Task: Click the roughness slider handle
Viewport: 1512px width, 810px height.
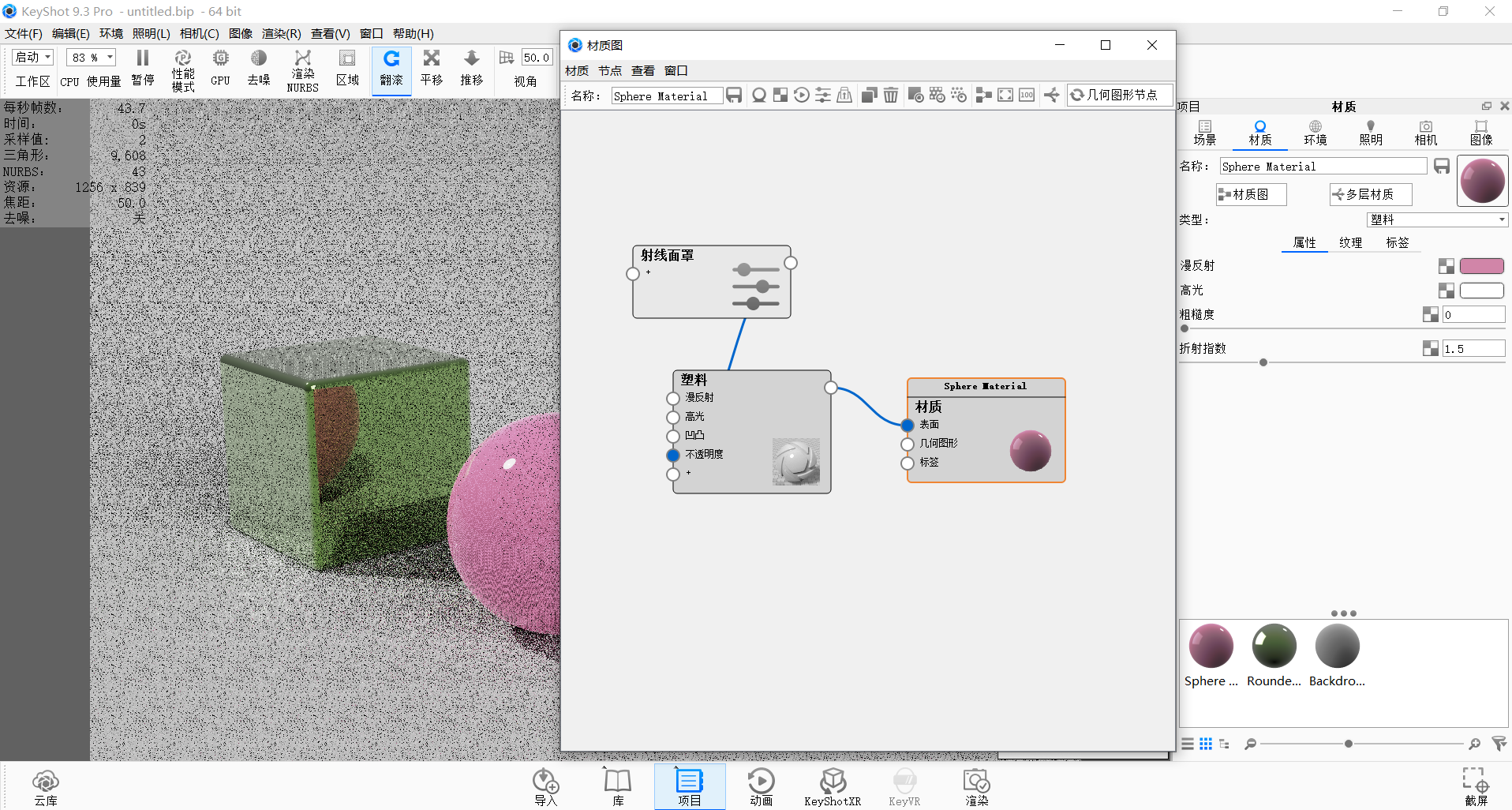Action: click(1185, 328)
